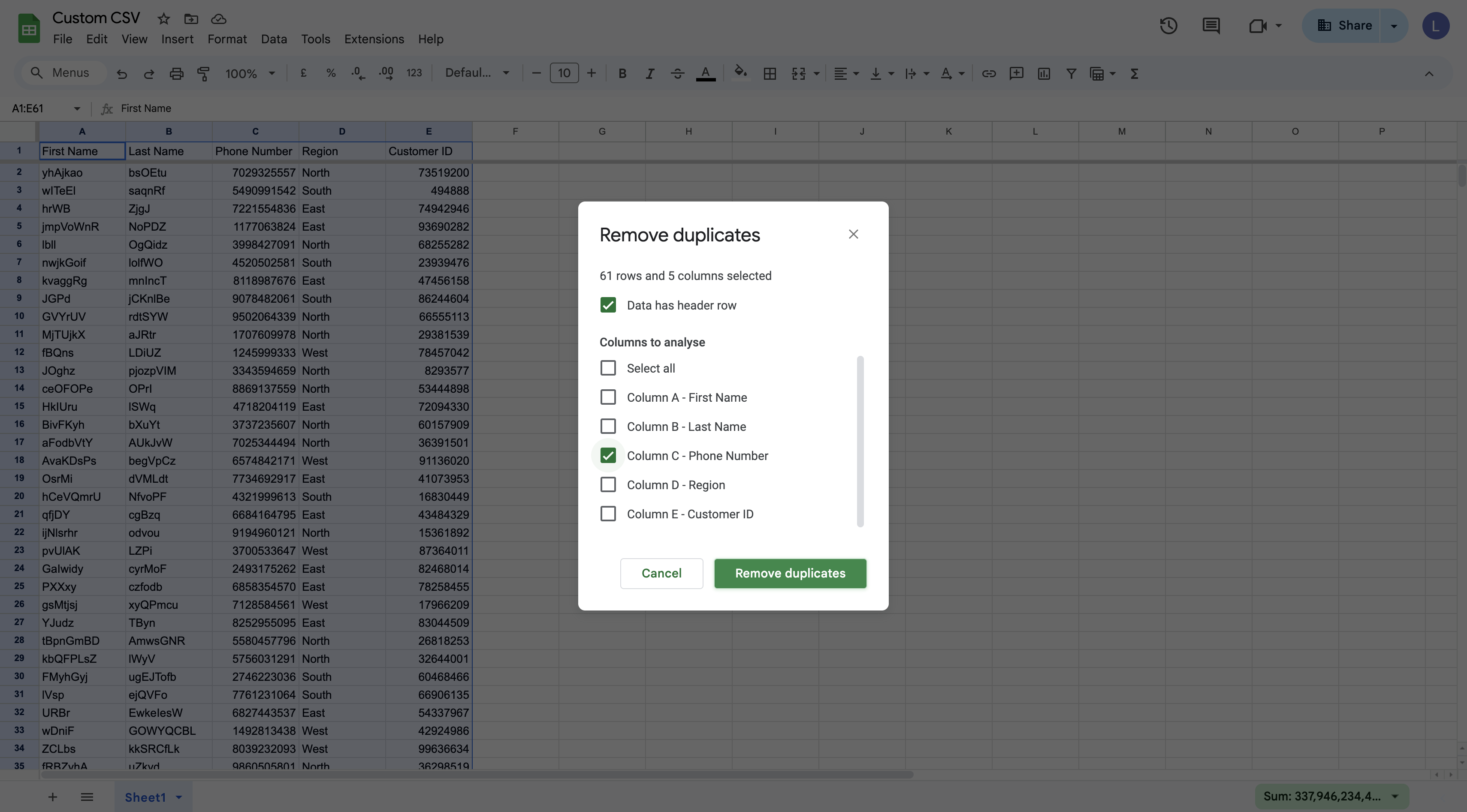
Task: Increase decimal places icon
Action: [386, 73]
